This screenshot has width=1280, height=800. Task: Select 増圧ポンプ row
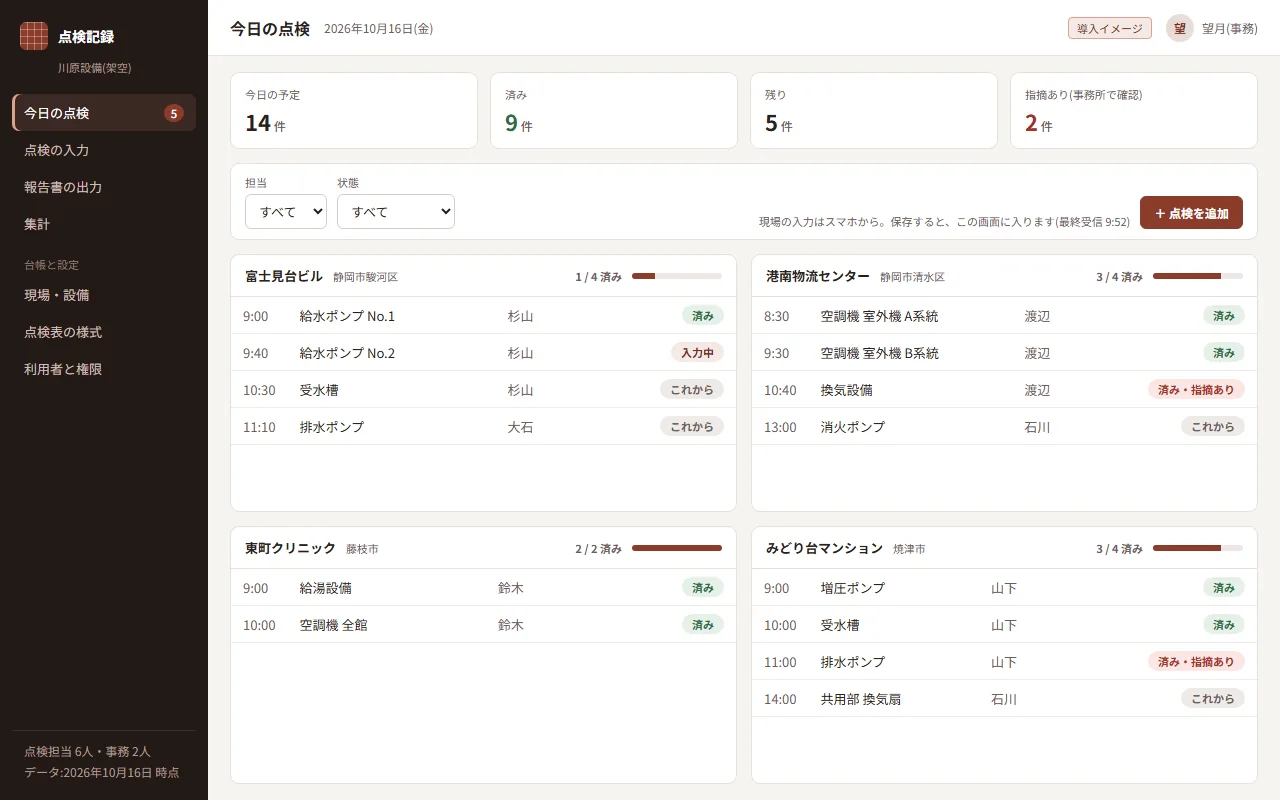[x=1004, y=588]
